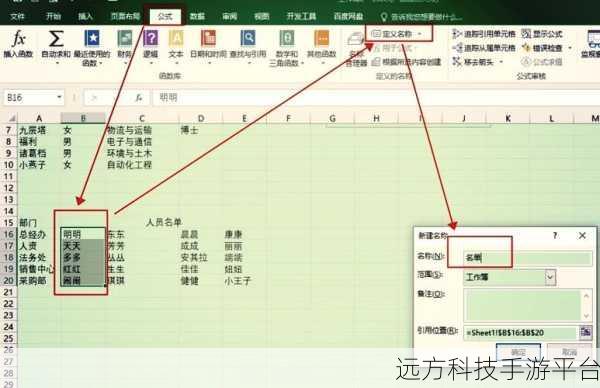Click Evaluate Formula (公式求值)
Viewport: 600px width, 388px height.
click(542, 61)
